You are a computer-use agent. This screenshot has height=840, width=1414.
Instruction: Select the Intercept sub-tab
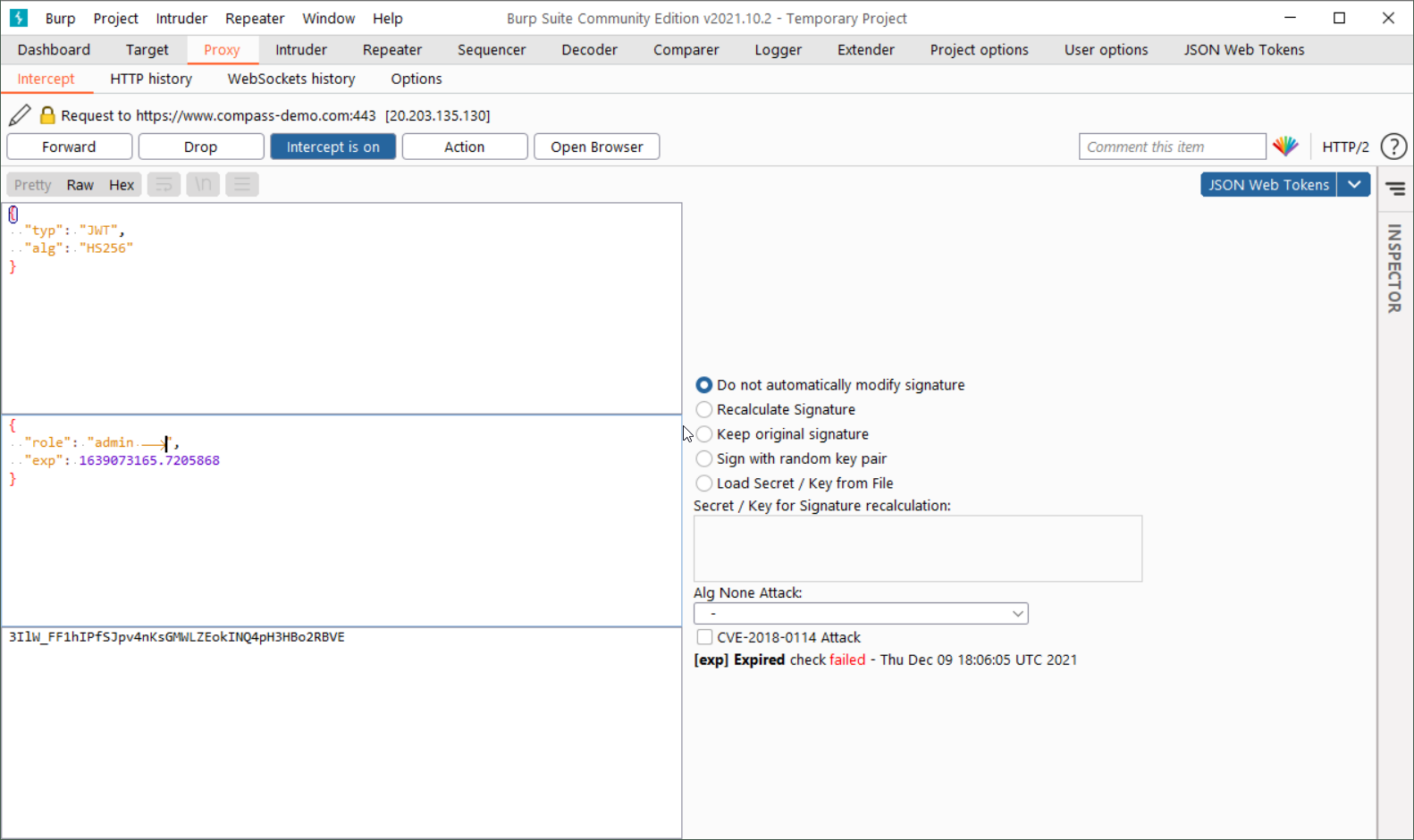[46, 79]
